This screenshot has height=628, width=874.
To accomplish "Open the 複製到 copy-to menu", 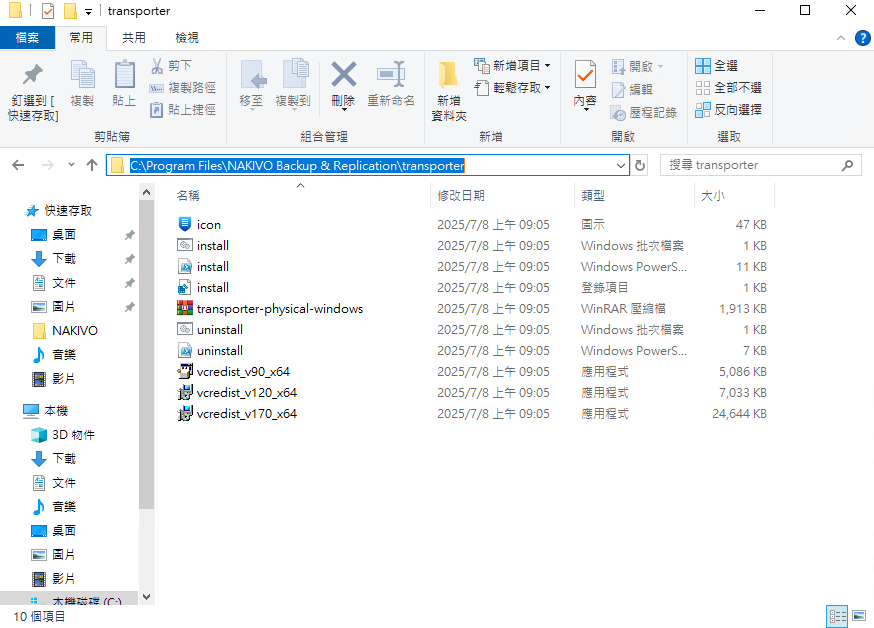I will [x=293, y=85].
